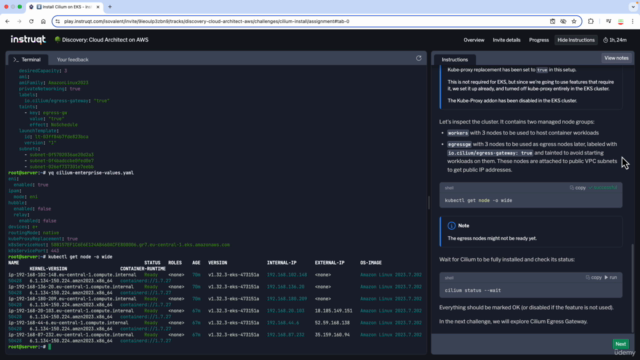Reload the current browser page
Viewport: 640px width, 360px height.
[x=31, y=21]
